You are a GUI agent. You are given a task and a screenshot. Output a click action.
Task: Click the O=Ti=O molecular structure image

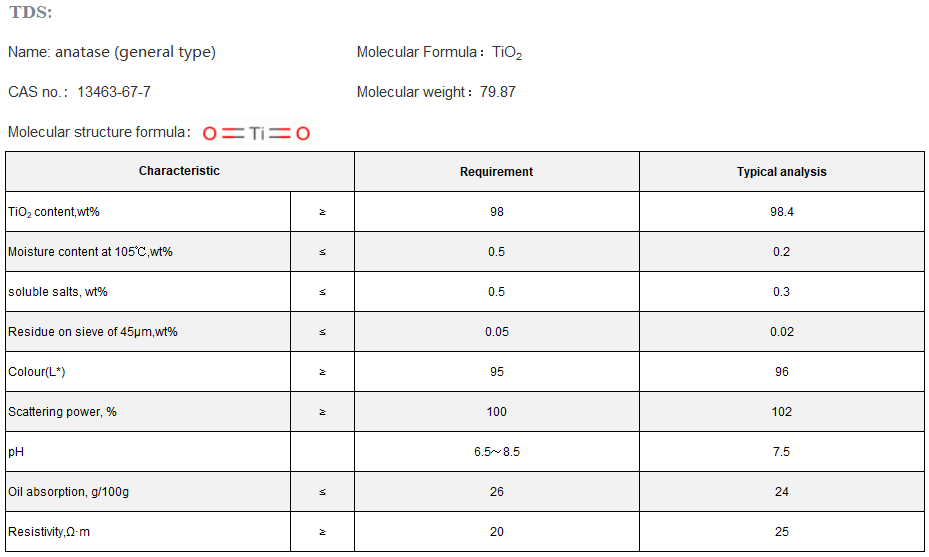point(256,132)
